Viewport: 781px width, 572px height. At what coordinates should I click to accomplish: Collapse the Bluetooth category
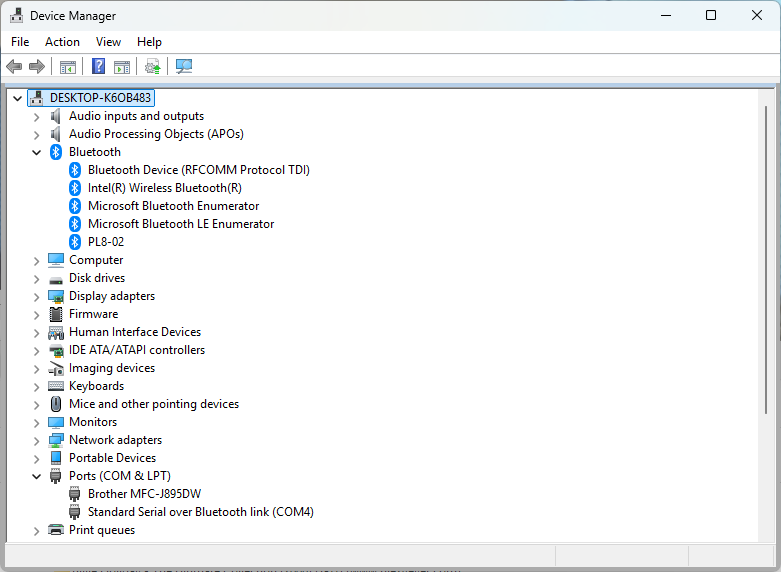[x=37, y=152]
